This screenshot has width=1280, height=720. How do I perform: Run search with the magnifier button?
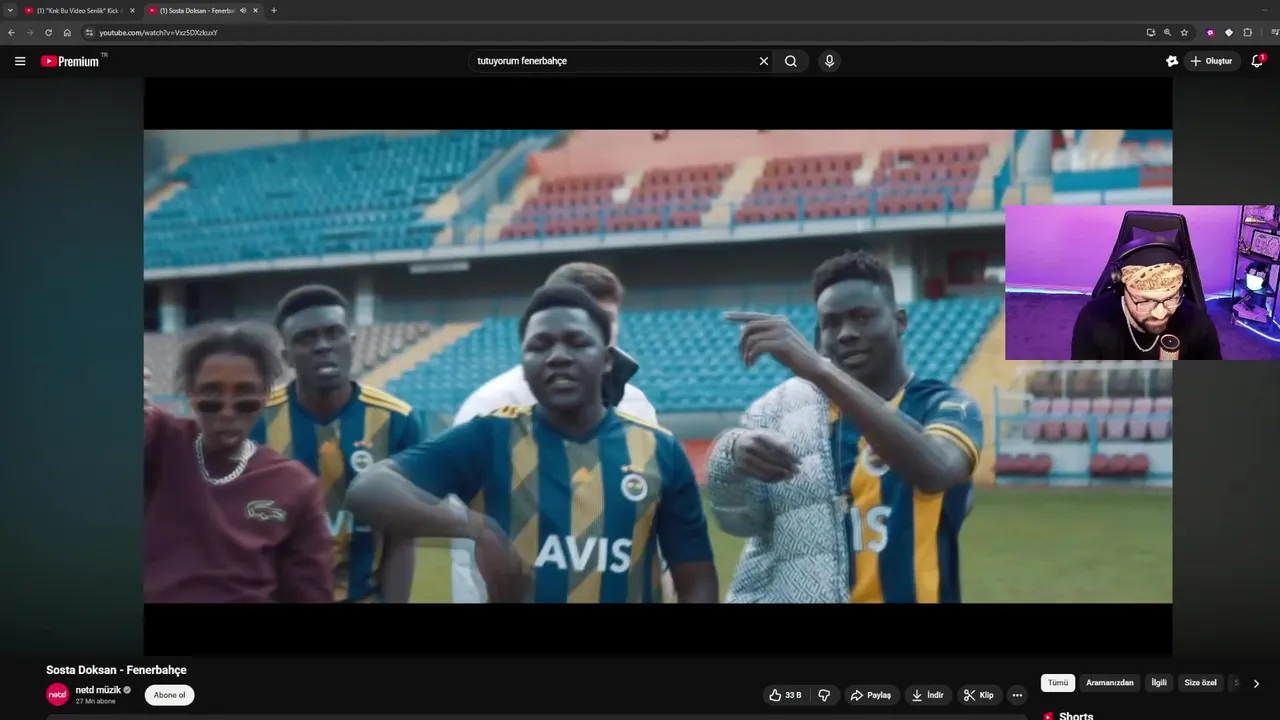click(x=791, y=61)
